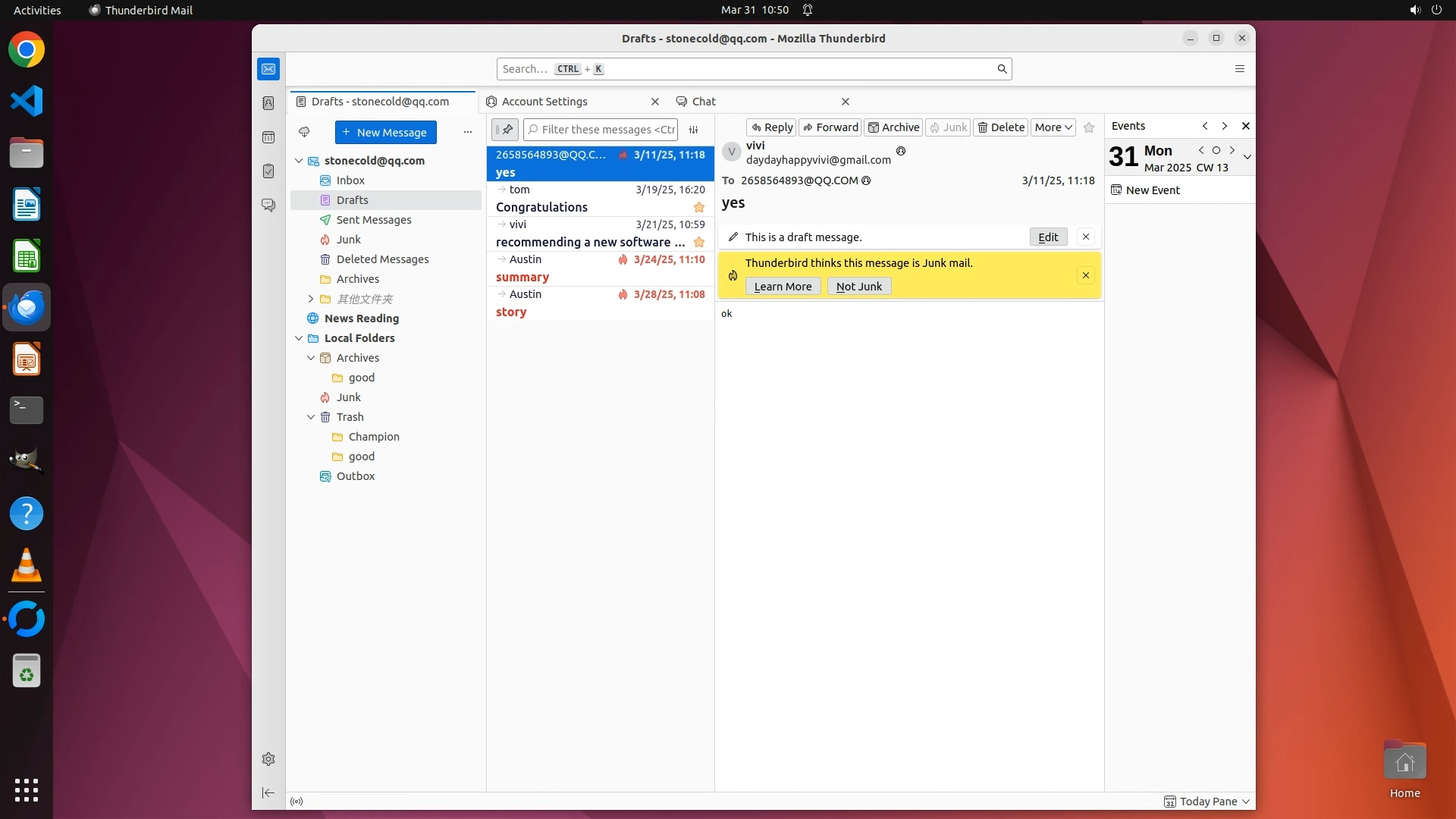Image resolution: width=1456 pixels, height=819 pixels.
Task: Expand the 其他文件夹 folder
Action: [x=310, y=299]
